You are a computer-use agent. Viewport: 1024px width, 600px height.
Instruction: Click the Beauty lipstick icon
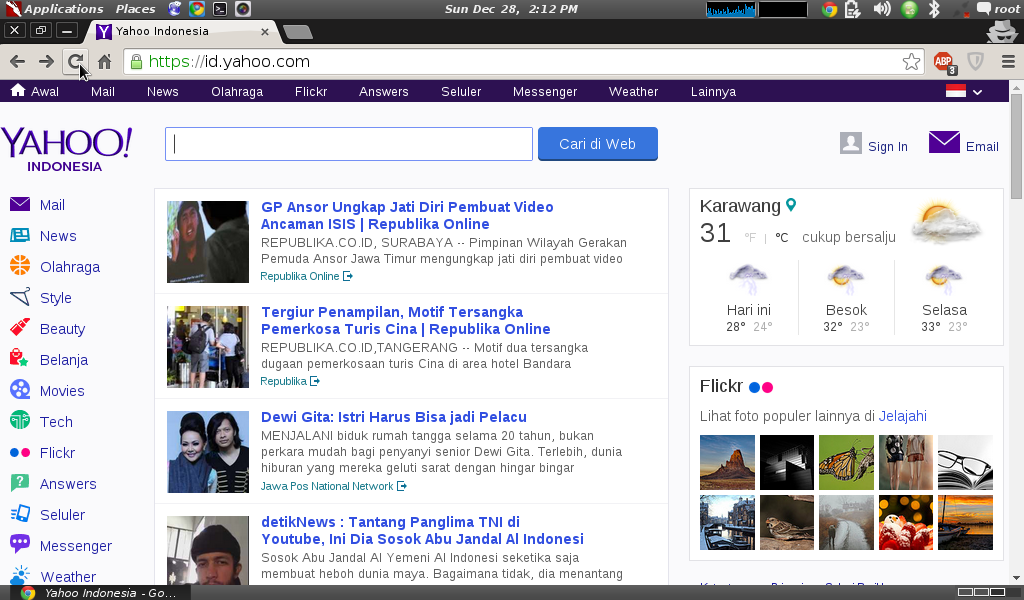[20, 328]
